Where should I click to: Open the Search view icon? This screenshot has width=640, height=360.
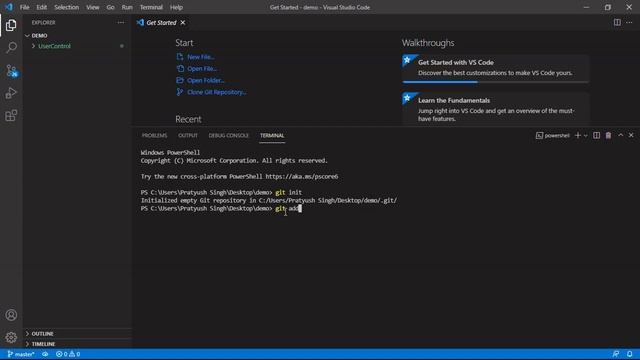pos(11,47)
